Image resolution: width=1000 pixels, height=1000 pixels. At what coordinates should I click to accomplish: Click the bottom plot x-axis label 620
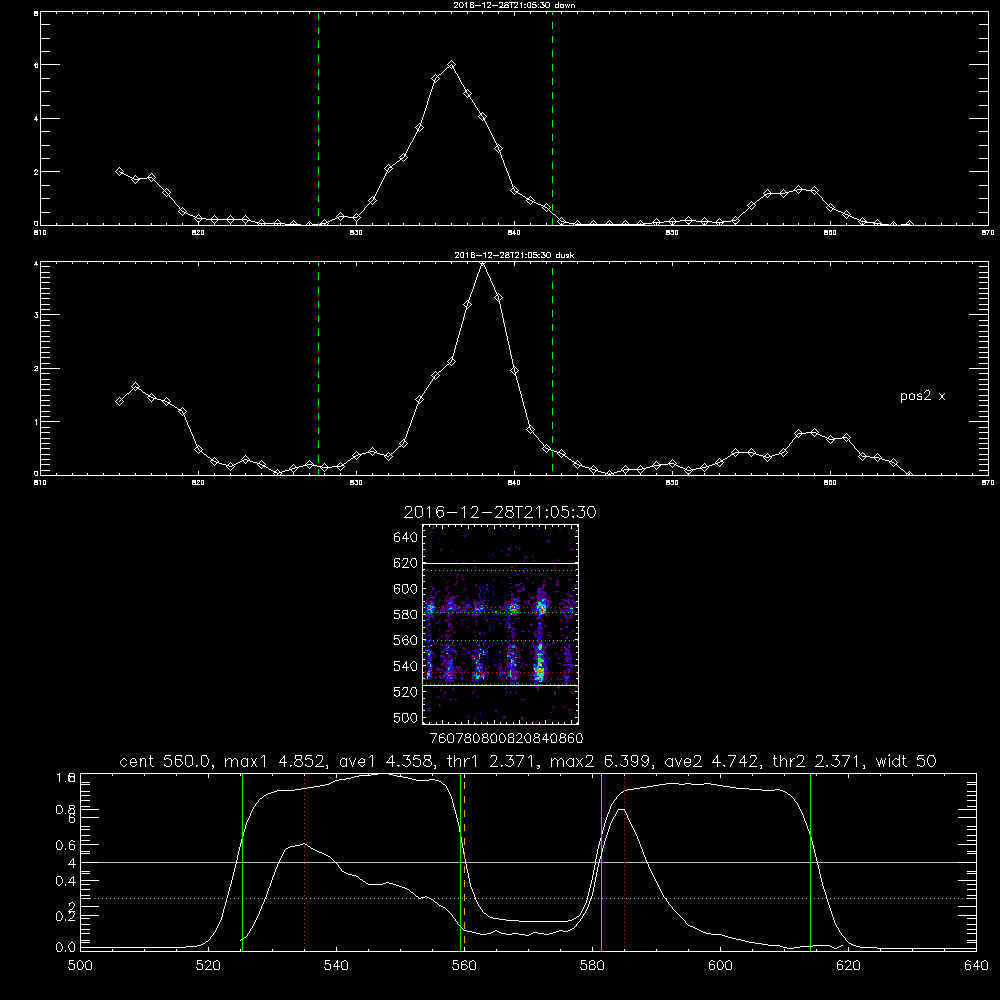(x=848, y=966)
